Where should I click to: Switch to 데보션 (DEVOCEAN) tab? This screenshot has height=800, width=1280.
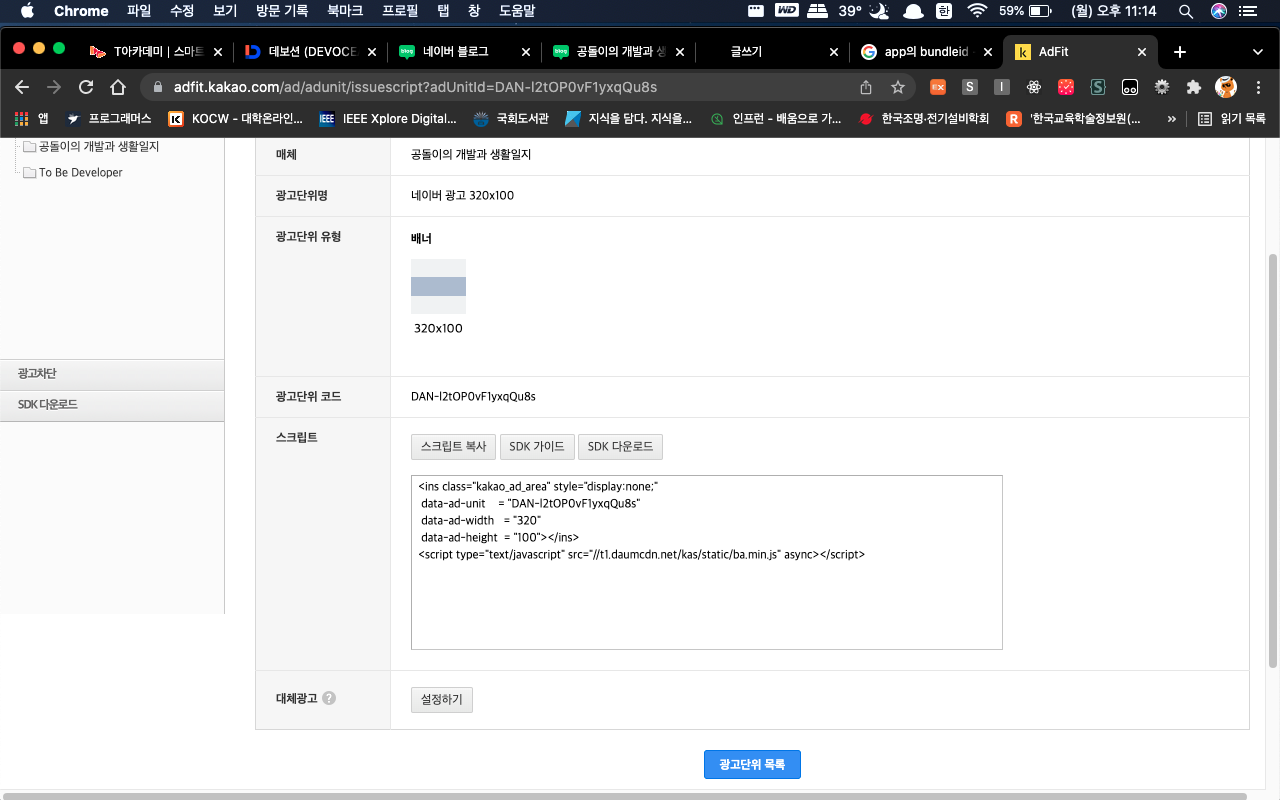(x=308, y=52)
